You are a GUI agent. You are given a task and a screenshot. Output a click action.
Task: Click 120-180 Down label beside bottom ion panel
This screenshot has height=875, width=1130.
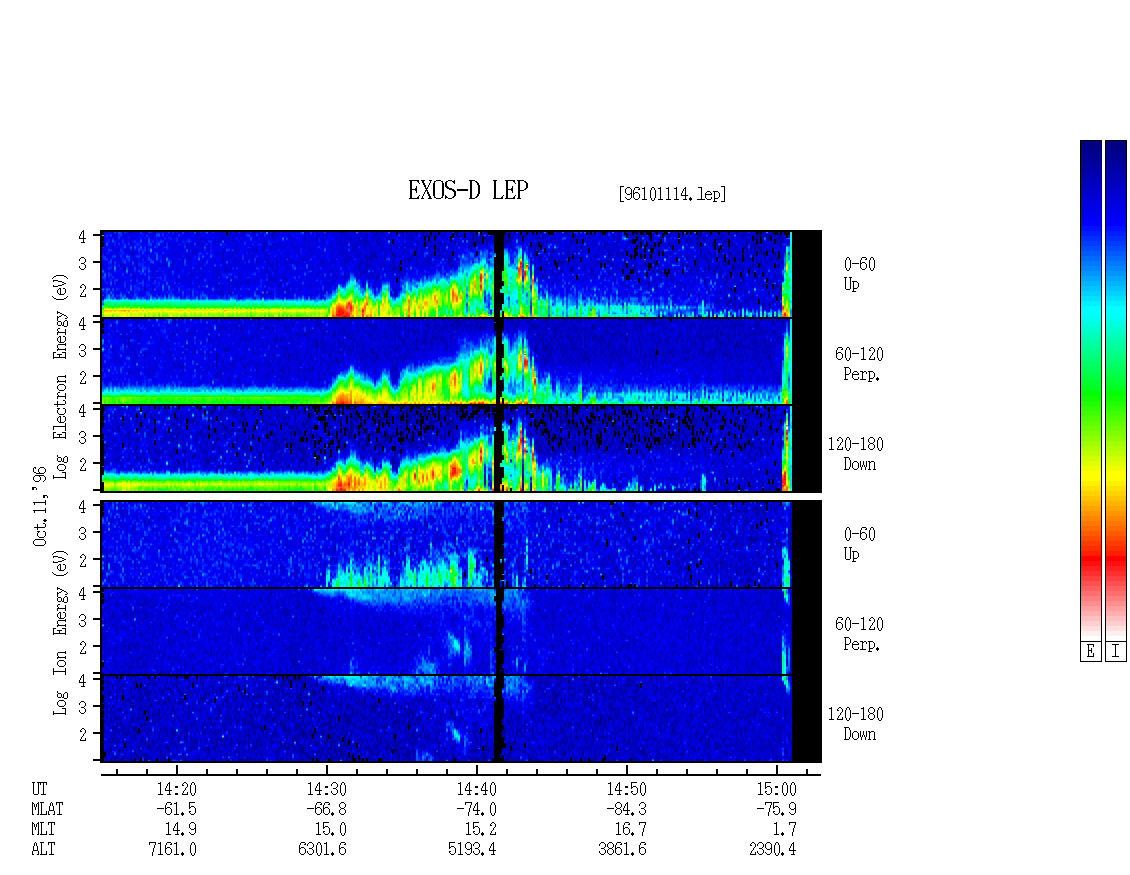(855, 724)
